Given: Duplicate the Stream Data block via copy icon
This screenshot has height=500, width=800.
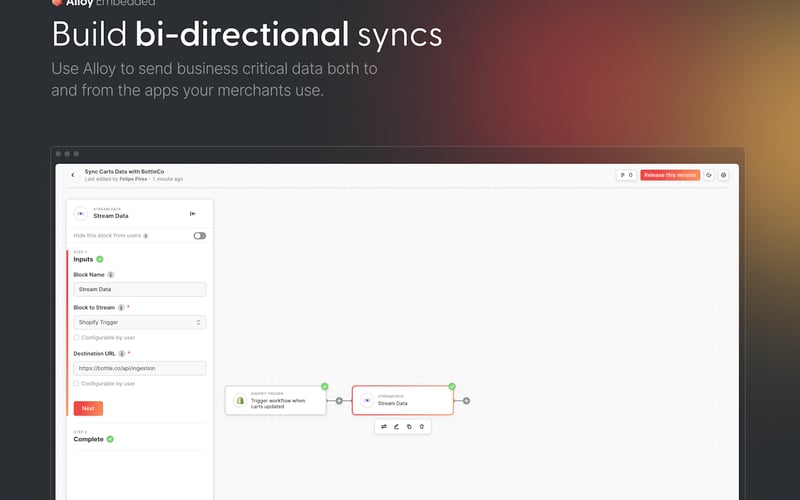Looking at the screenshot, I should [409, 427].
